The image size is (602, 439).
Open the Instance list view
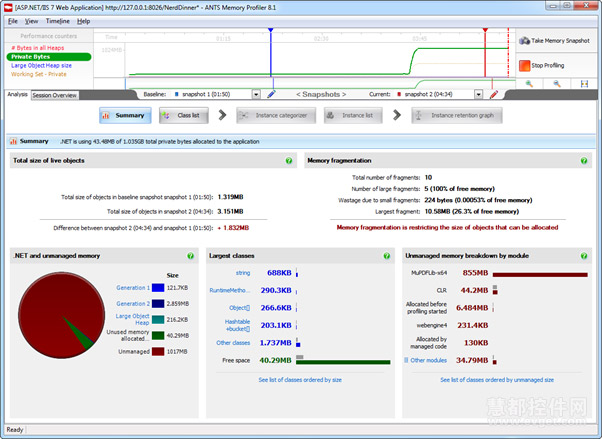coord(353,115)
